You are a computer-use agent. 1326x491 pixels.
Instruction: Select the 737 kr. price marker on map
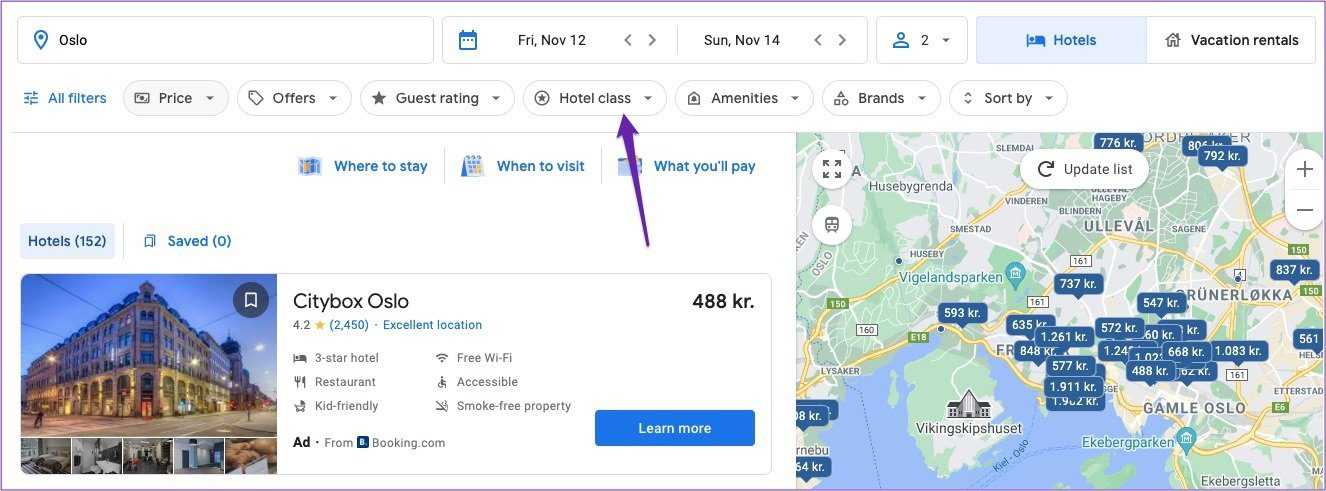[x=1078, y=284]
